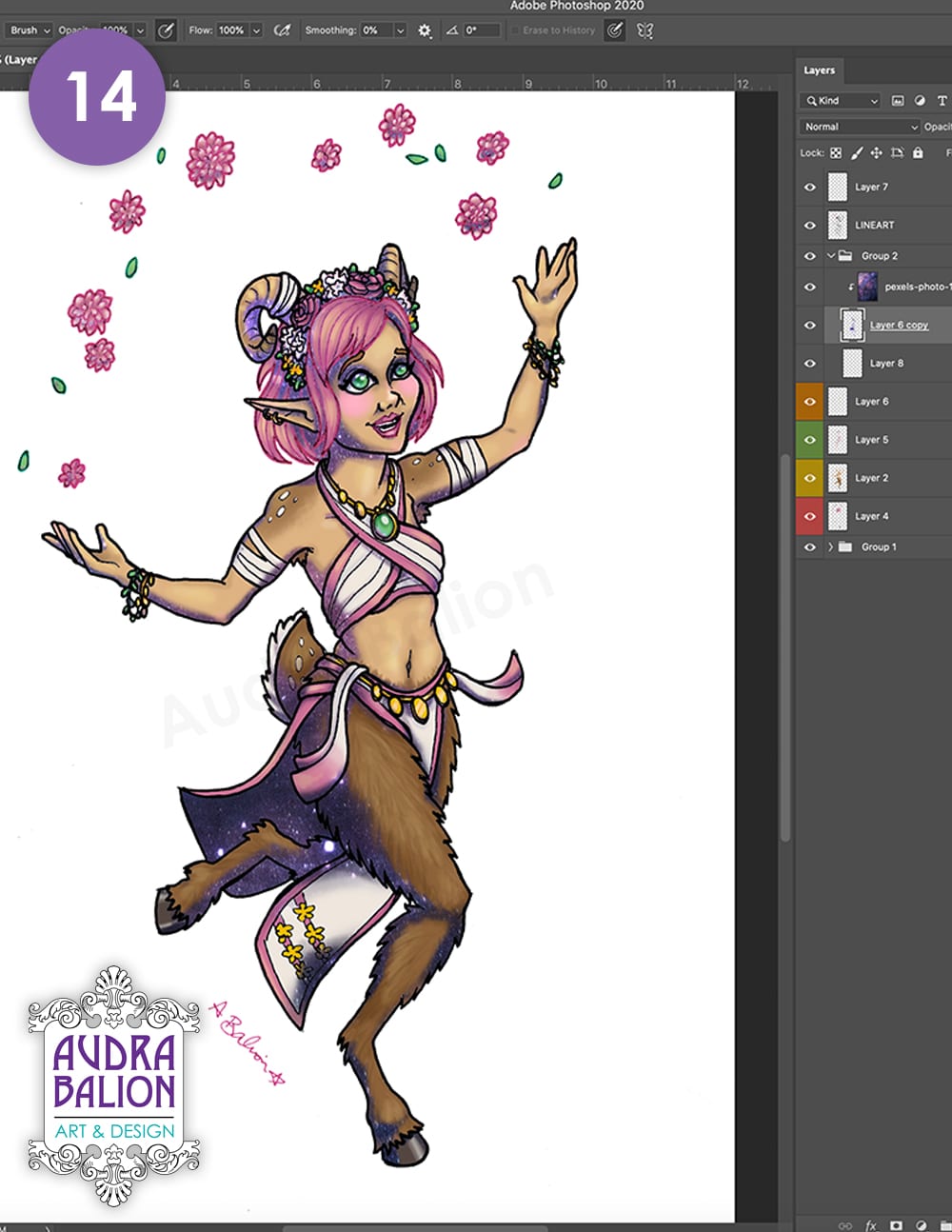Lock all padlock icon
The height and width of the screenshot is (1232, 952).
tap(918, 152)
